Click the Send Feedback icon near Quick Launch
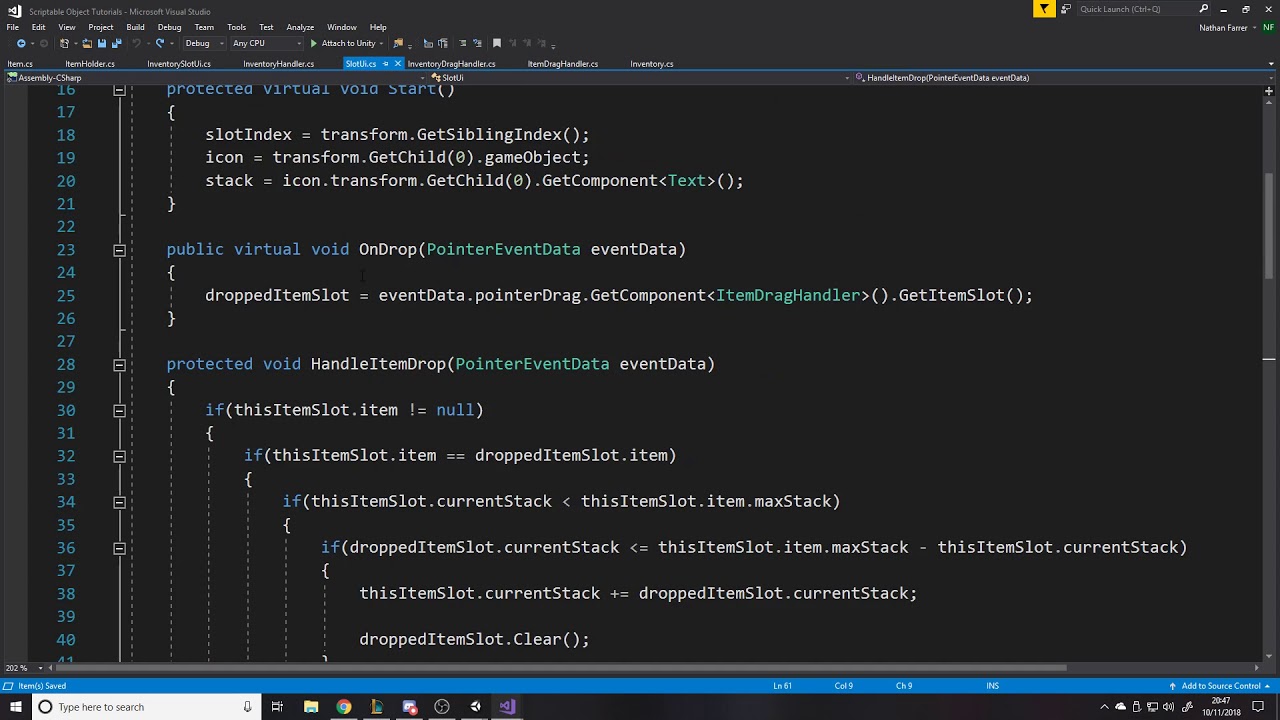 click(x=1066, y=9)
